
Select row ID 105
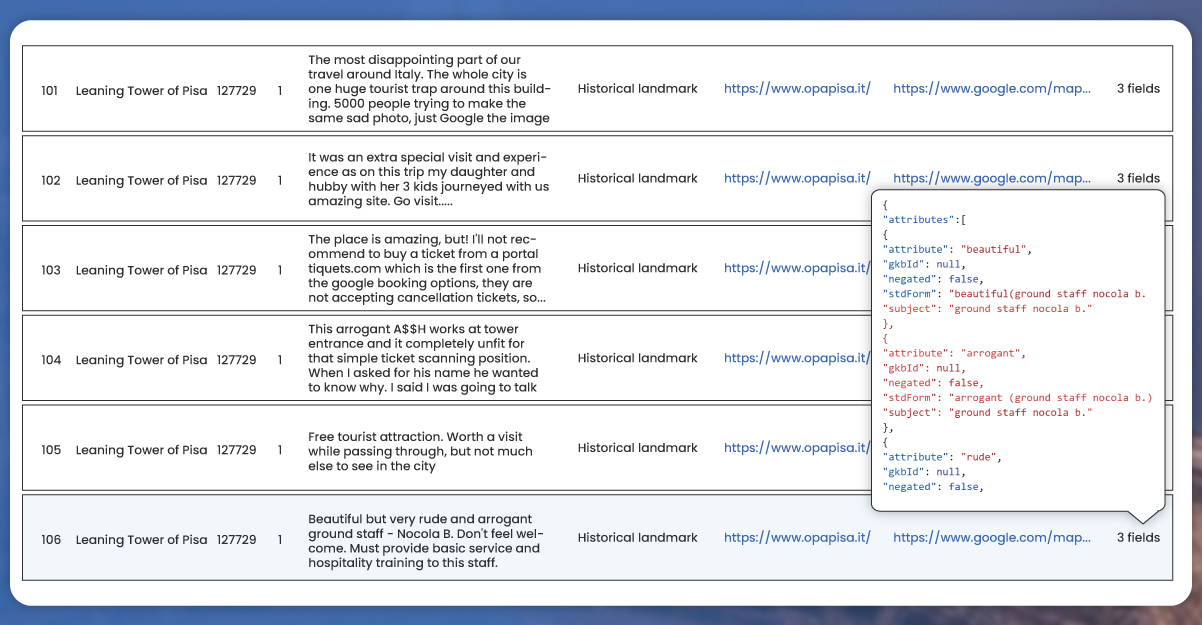[50, 451]
